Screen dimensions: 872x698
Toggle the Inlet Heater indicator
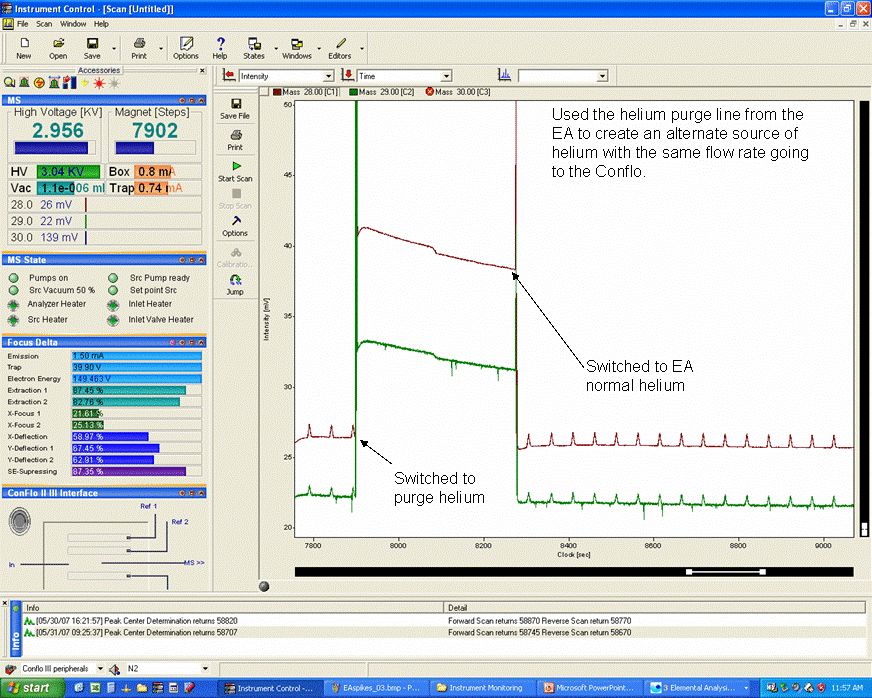(x=113, y=304)
